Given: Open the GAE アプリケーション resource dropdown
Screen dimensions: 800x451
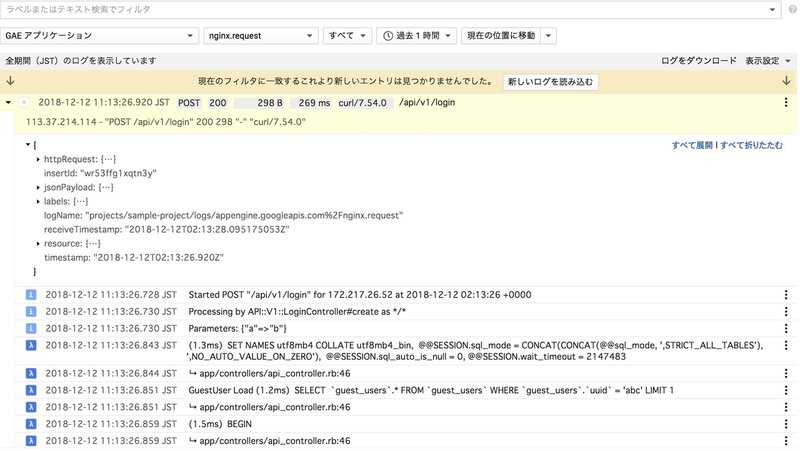Looking at the screenshot, I should 99,36.
